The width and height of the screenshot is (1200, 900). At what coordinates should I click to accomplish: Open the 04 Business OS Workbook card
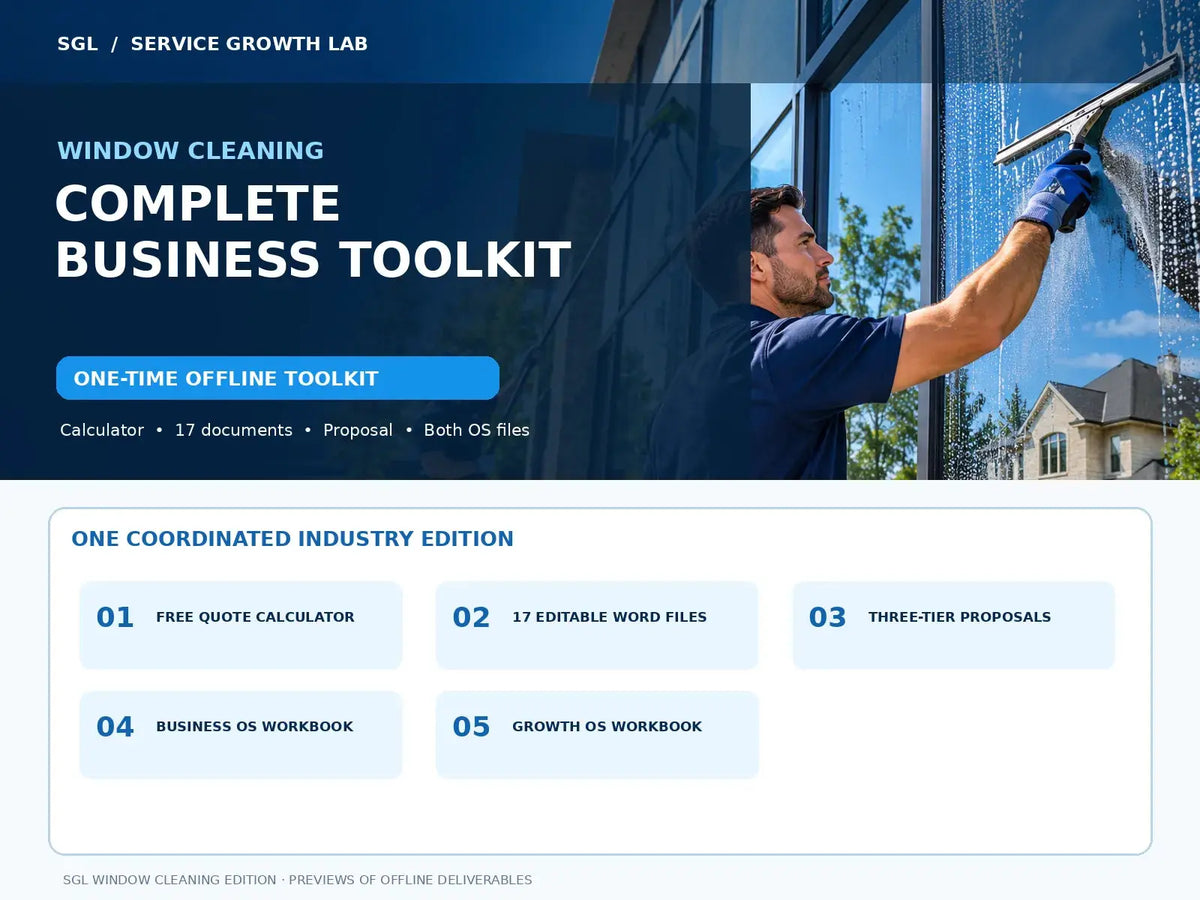point(241,734)
